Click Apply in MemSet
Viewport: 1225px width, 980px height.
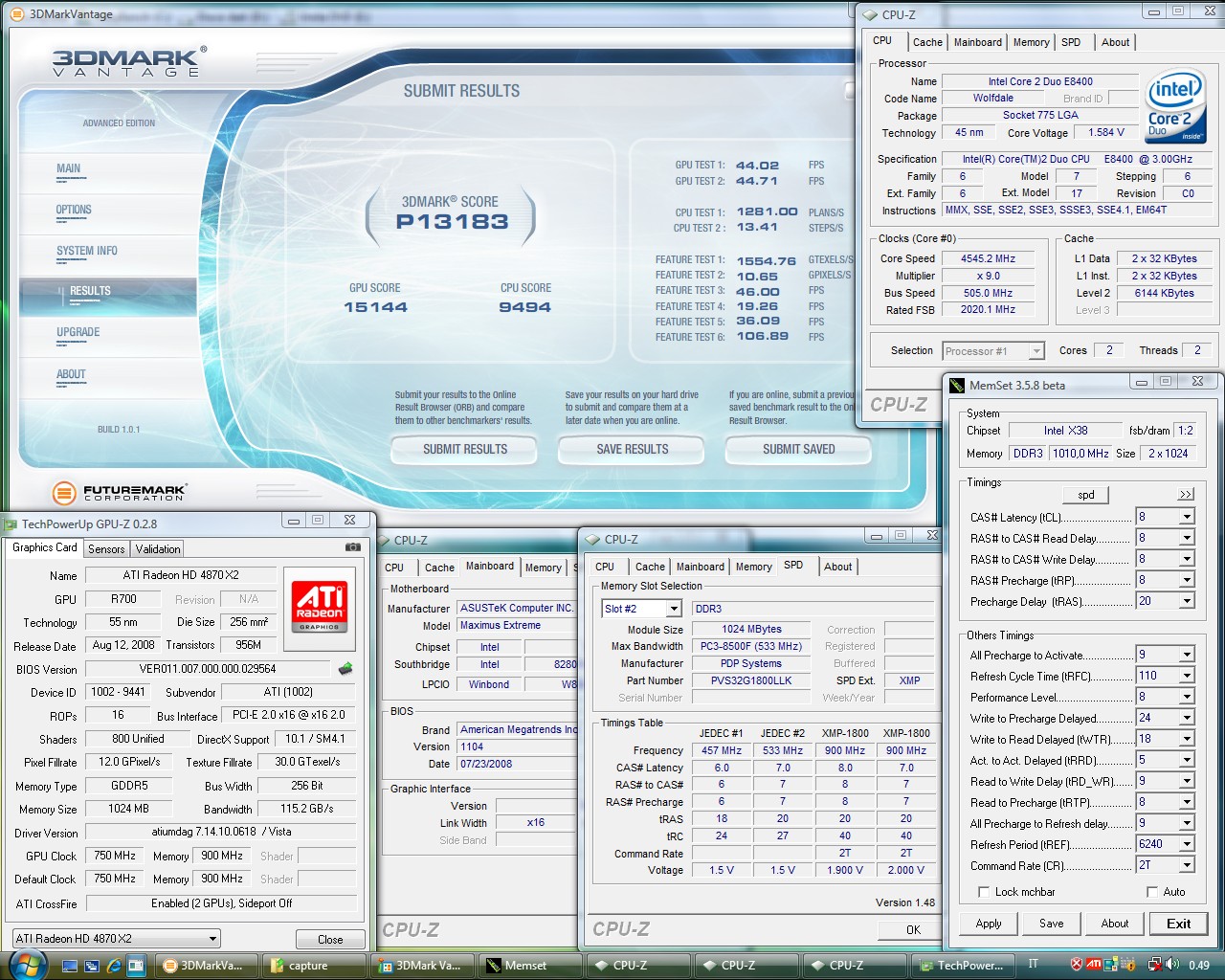(x=989, y=924)
